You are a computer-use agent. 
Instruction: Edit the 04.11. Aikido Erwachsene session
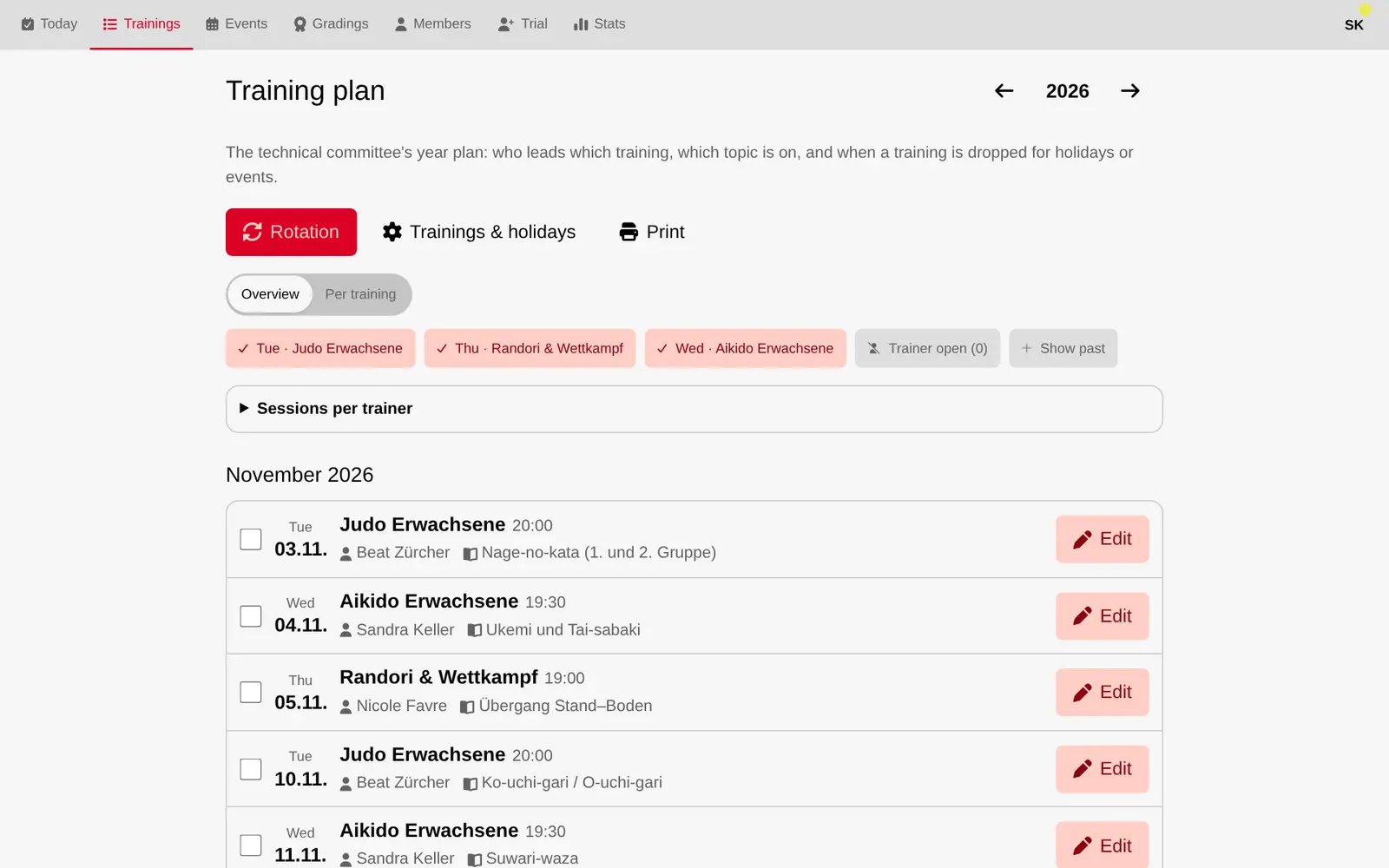coord(1103,616)
